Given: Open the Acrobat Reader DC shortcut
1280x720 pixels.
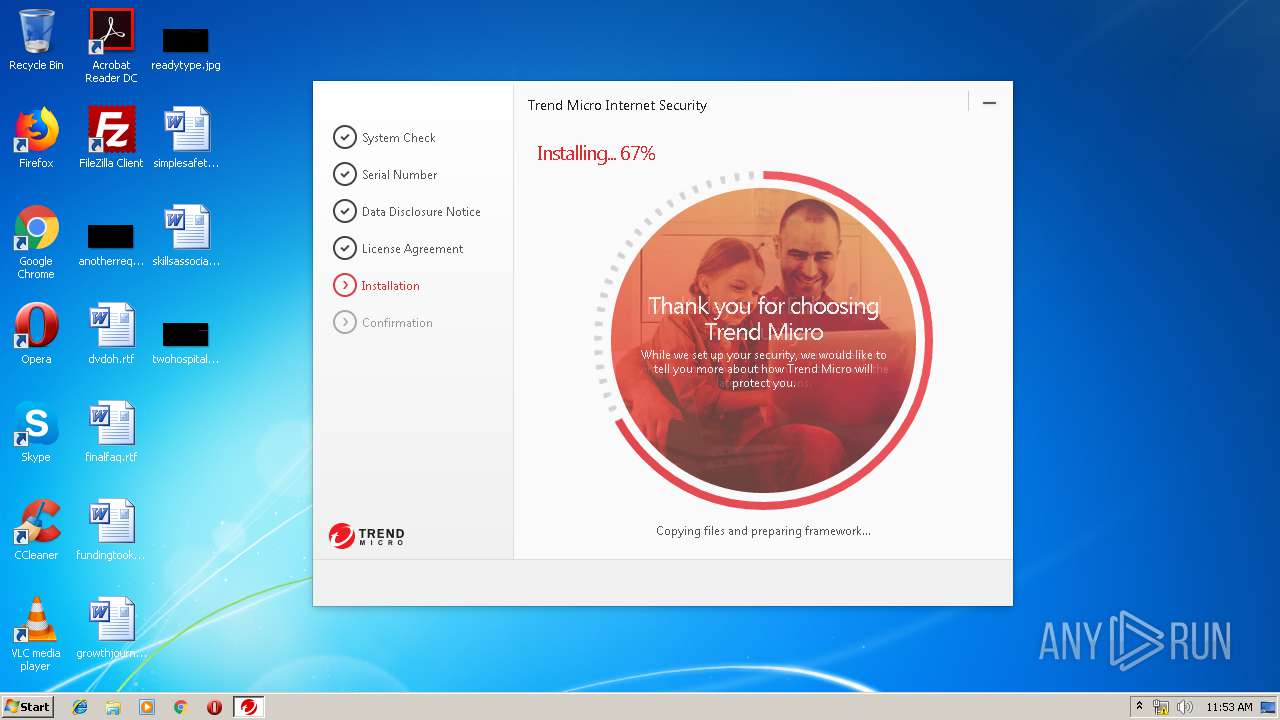Looking at the screenshot, I should (111, 45).
